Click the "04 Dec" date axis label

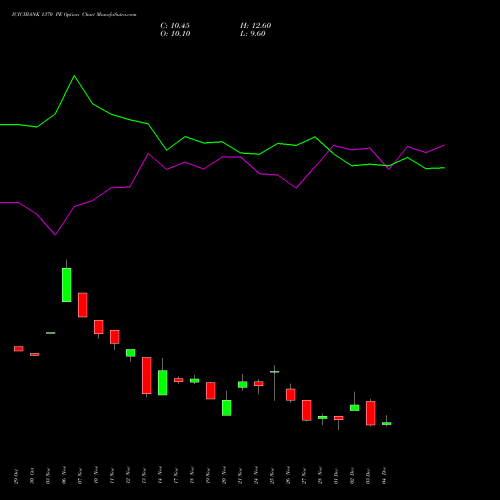pos(384,476)
